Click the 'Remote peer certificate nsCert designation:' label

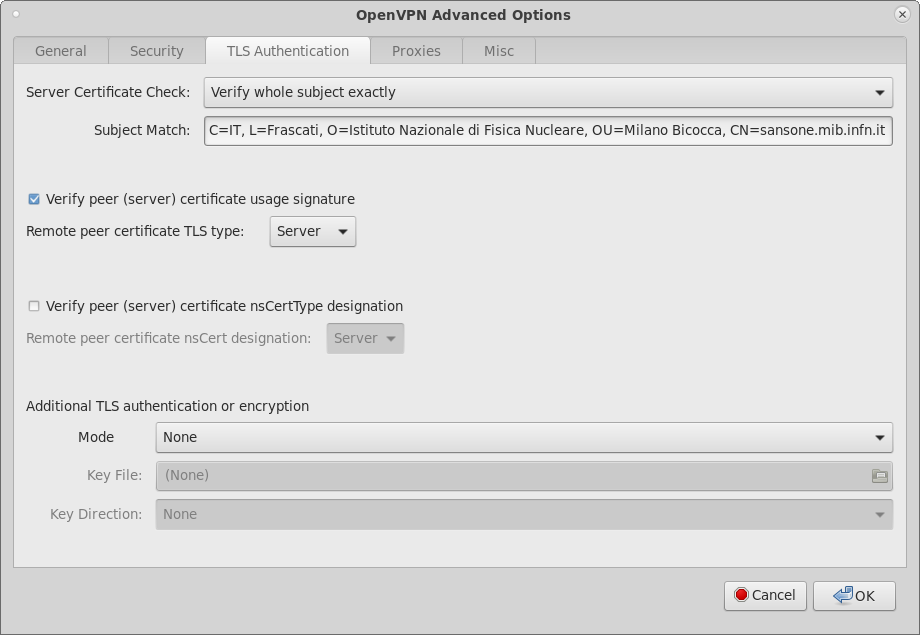pos(168,339)
